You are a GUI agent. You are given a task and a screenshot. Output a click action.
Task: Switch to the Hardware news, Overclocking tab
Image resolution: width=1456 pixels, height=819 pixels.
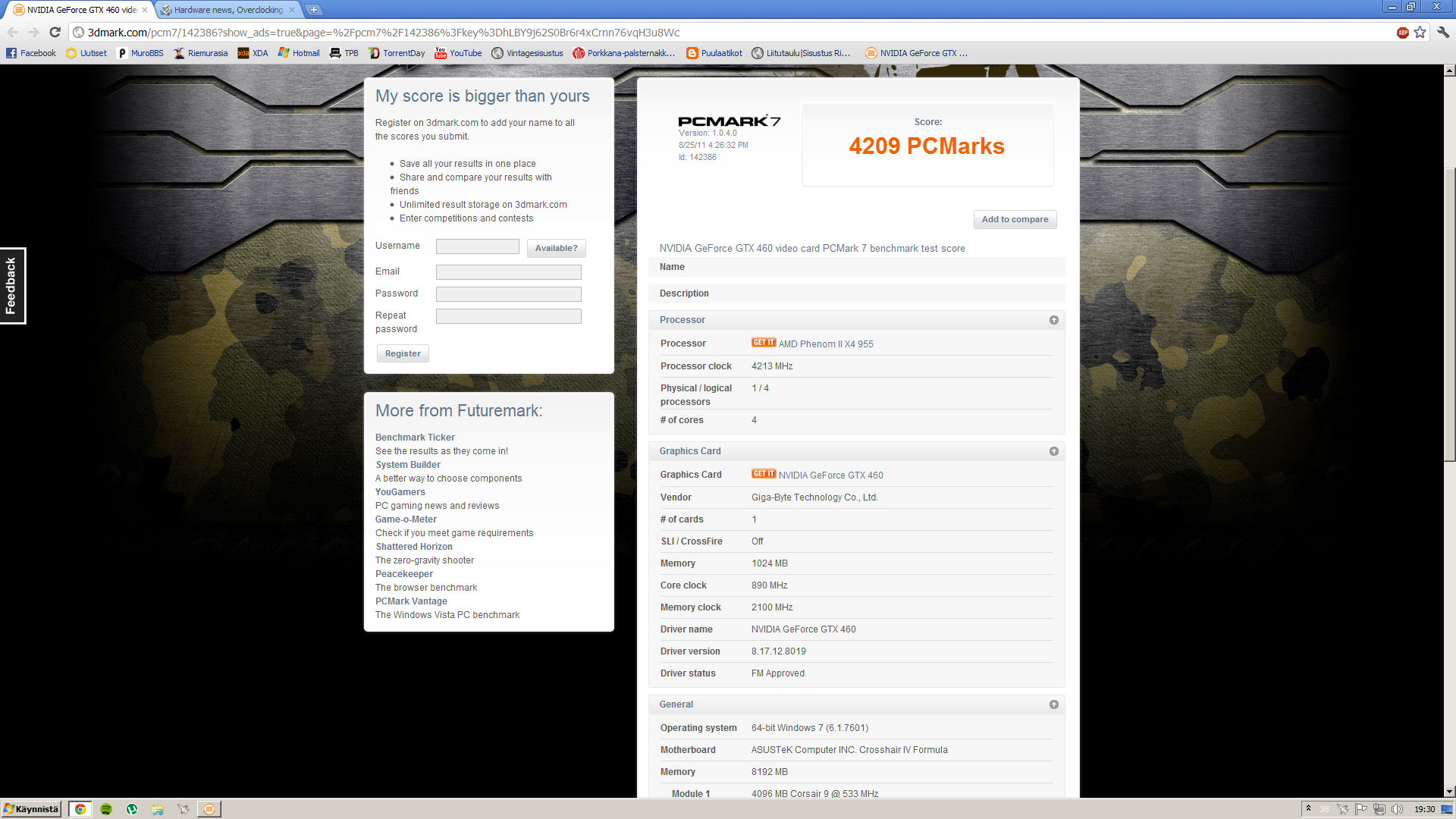pos(227,10)
